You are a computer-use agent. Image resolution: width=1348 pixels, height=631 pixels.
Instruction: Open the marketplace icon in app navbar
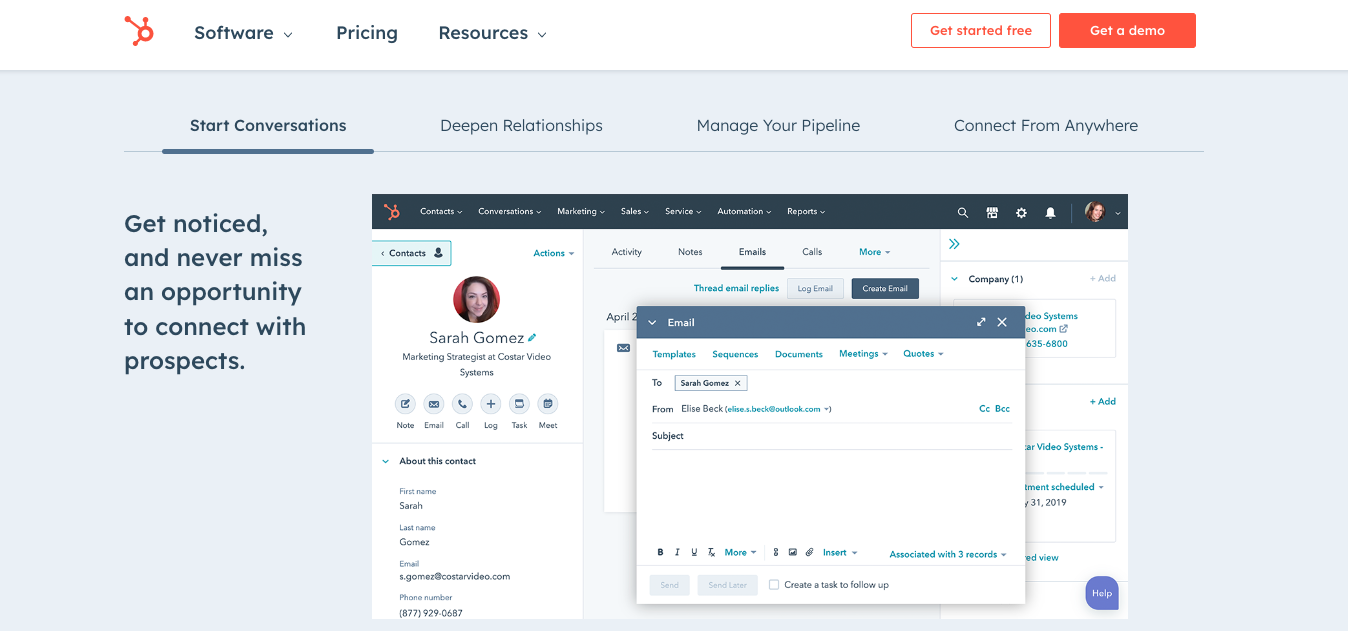click(x=992, y=213)
